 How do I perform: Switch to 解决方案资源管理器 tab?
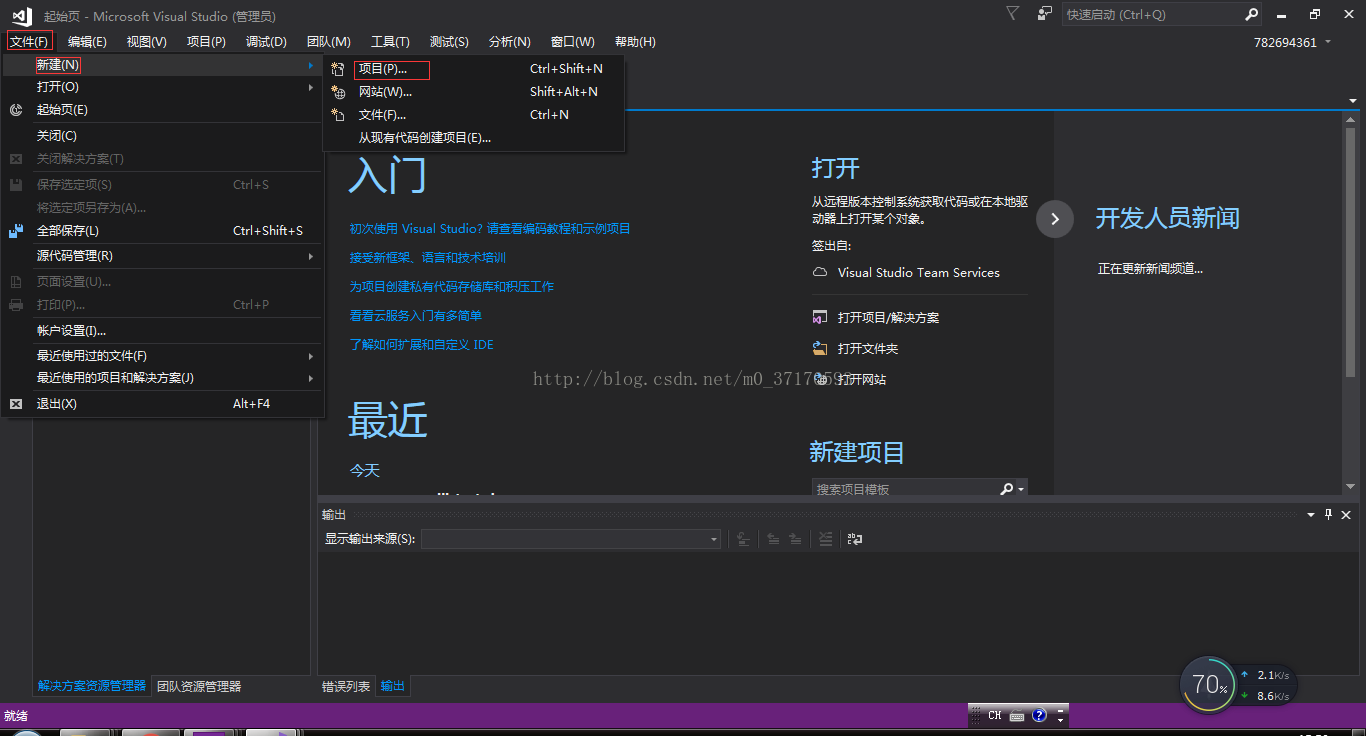92,686
